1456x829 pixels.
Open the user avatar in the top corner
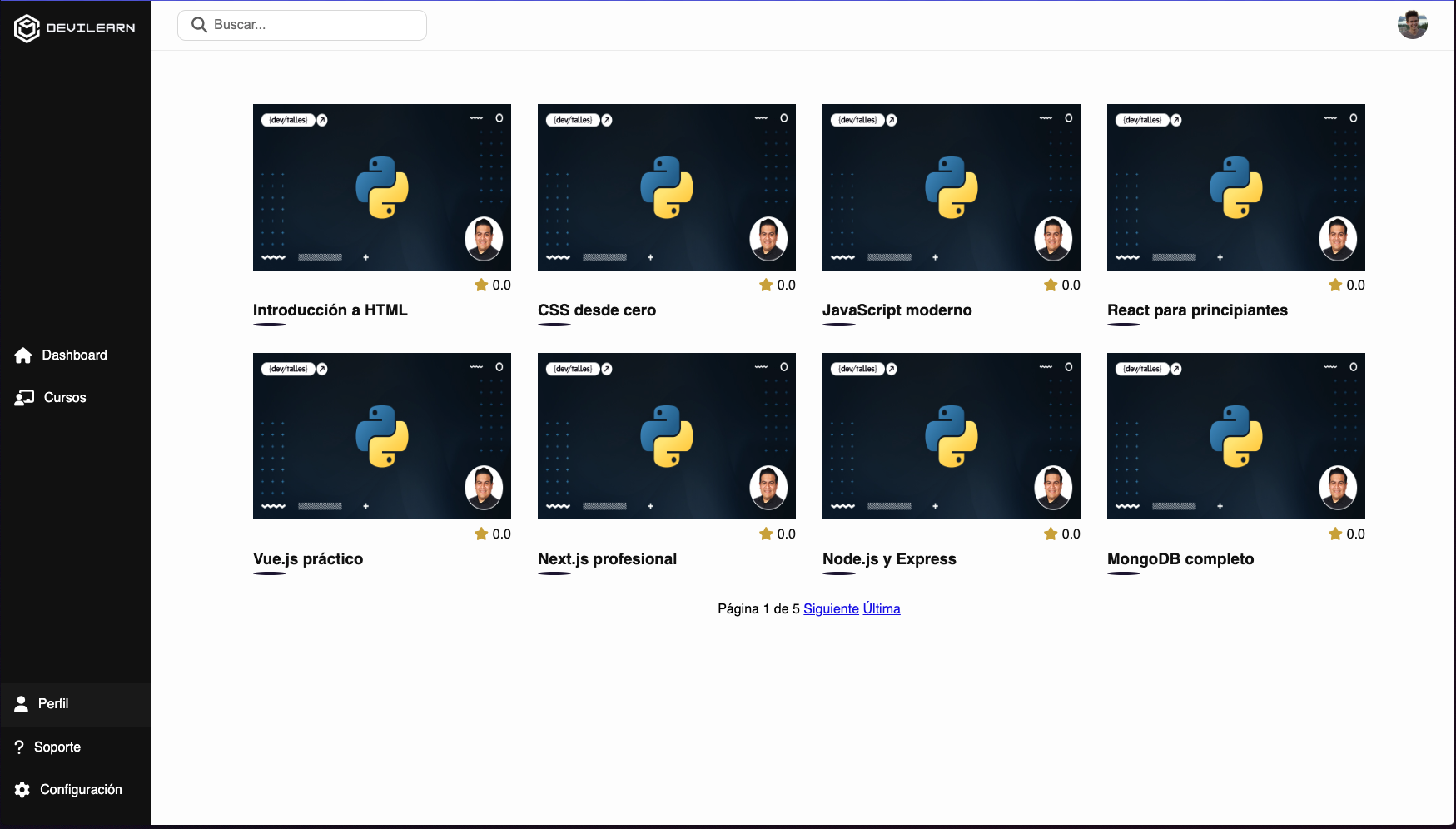pyautogui.click(x=1413, y=24)
